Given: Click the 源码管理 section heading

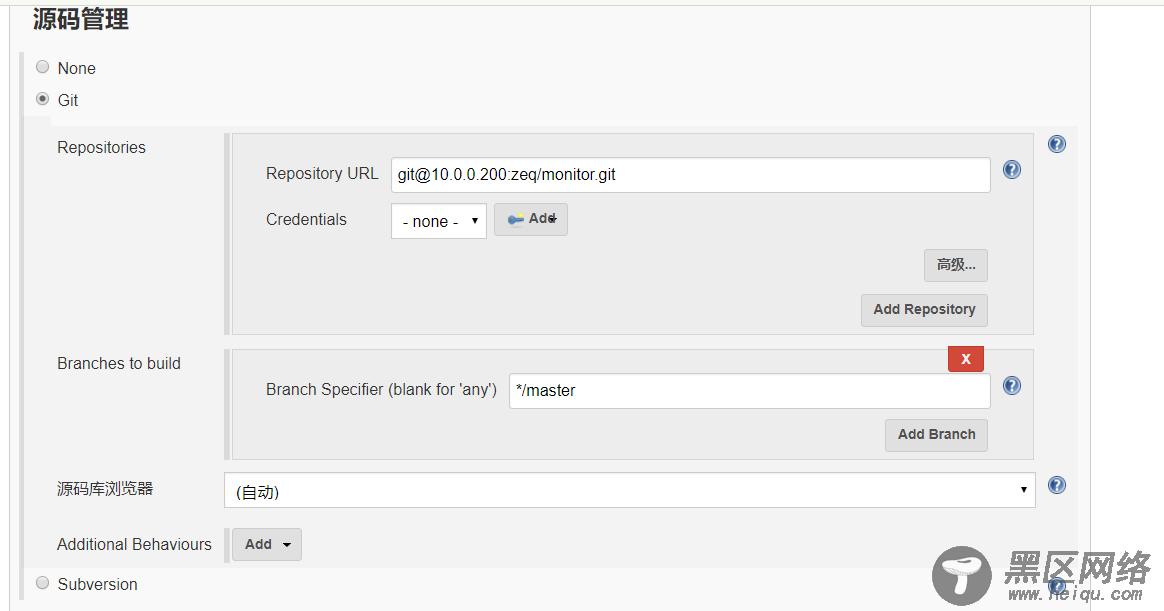Looking at the screenshot, I should [x=81, y=19].
